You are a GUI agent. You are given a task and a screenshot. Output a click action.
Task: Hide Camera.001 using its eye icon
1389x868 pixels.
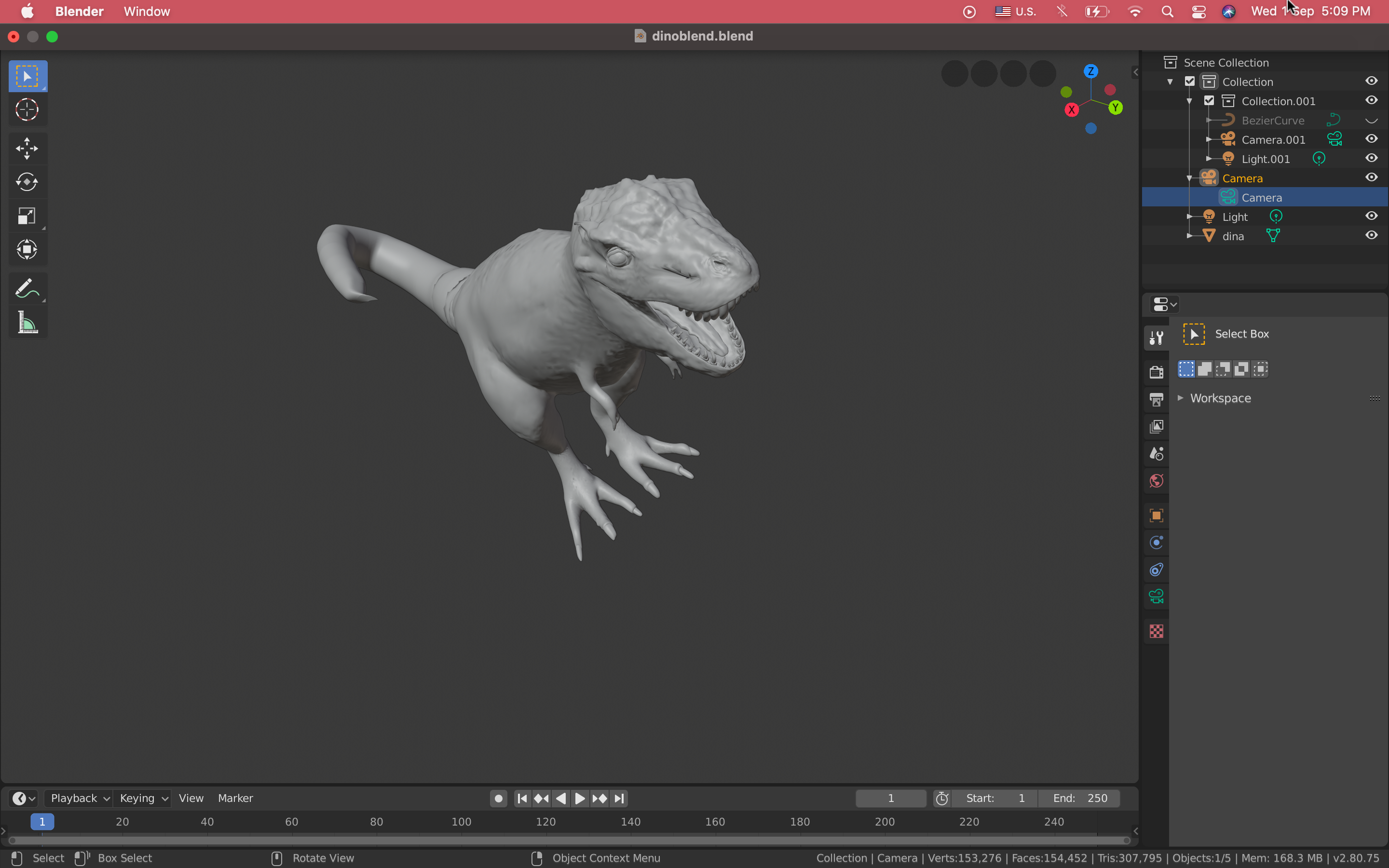click(x=1371, y=139)
